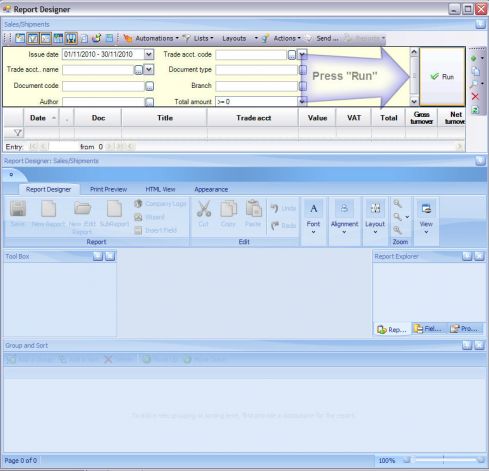Image resolution: width=489 pixels, height=471 pixels.
Task: Click the funnel icon in the grid filter row
Action: coord(18,133)
